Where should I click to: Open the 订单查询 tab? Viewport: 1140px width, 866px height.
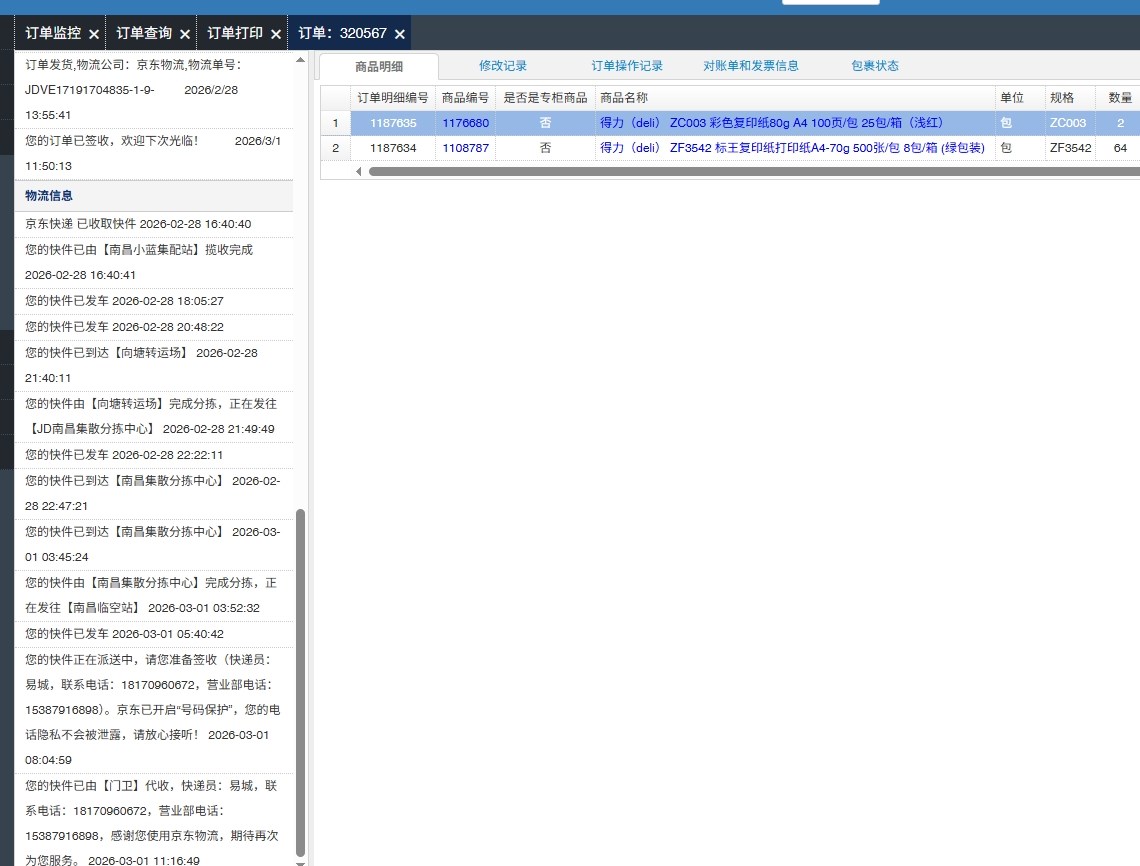[144, 33]
